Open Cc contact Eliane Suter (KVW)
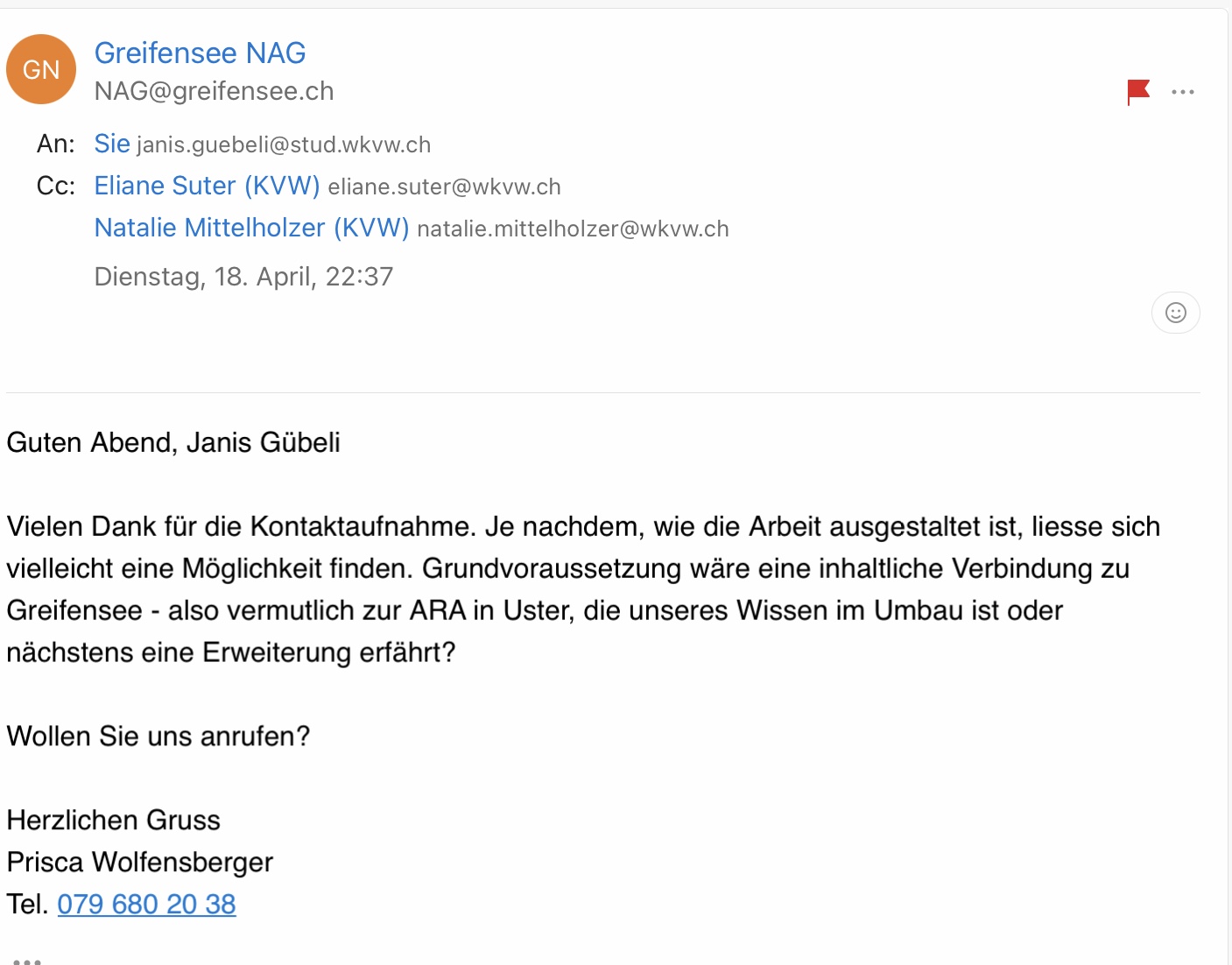 [x=207, y=186]
